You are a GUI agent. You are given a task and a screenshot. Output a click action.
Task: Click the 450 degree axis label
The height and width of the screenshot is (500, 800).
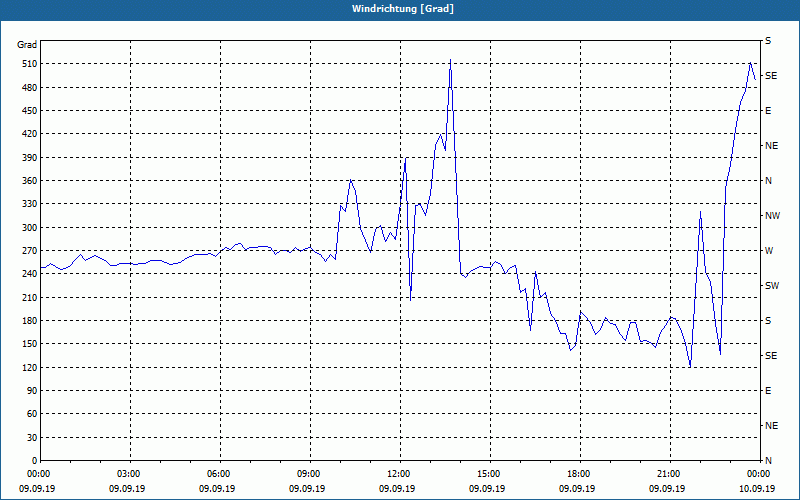tap(30, 111)
